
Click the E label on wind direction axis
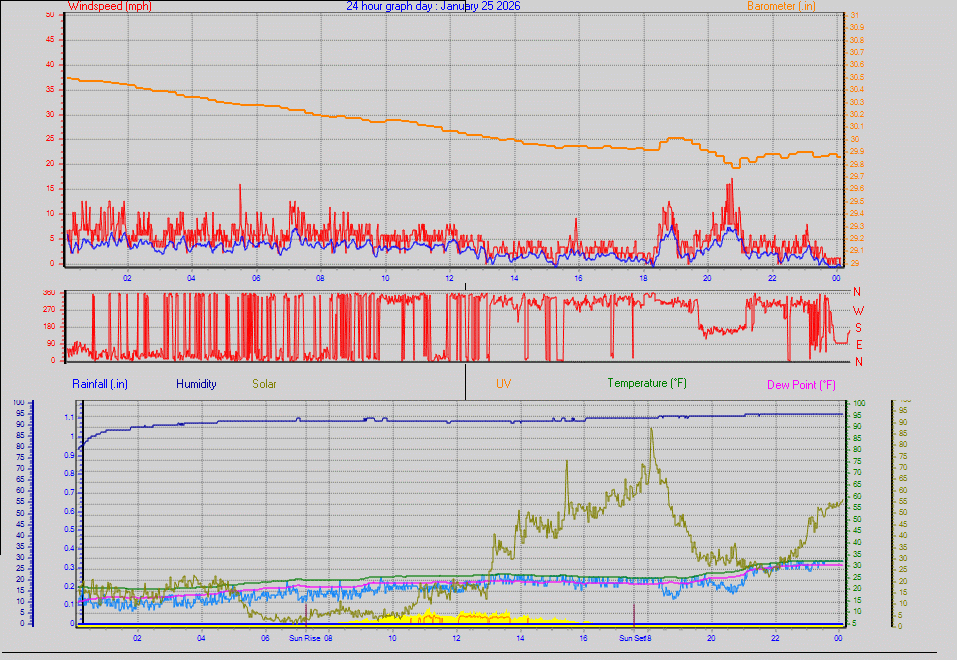pyautogui.click(x=857, y=344)
